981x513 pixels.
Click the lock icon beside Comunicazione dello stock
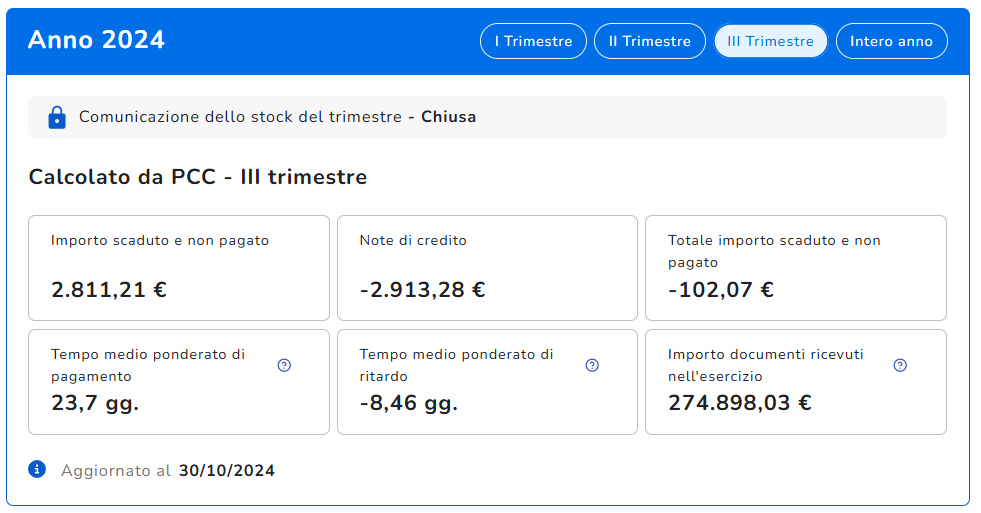[57, 117]
